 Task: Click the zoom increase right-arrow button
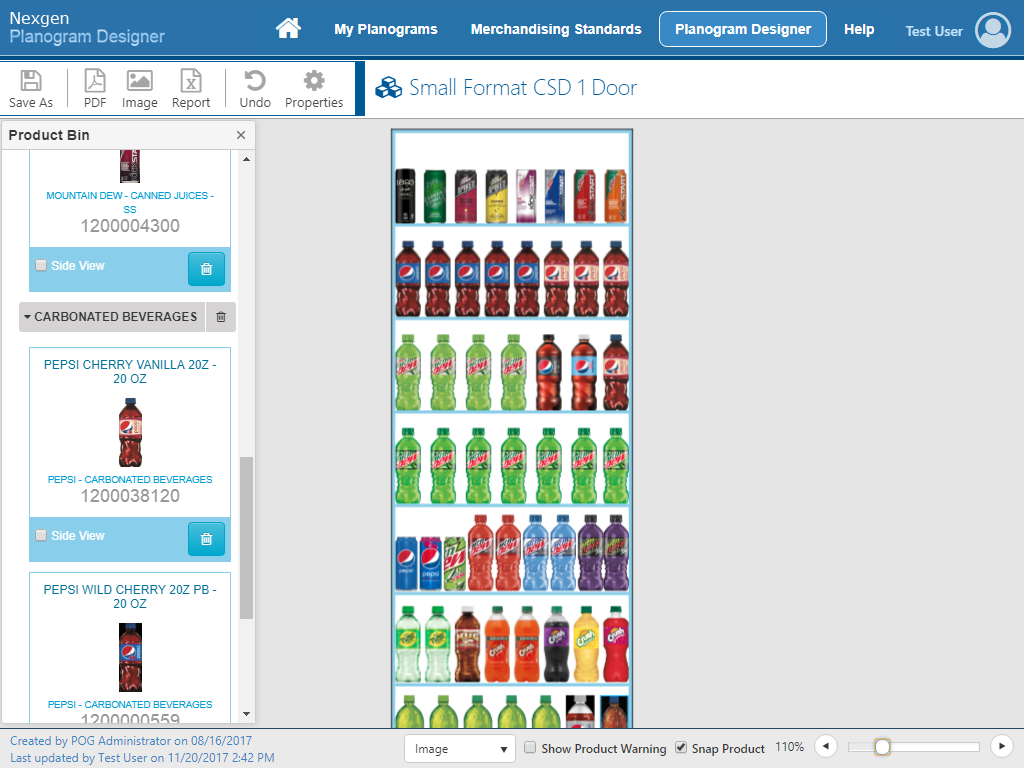(1002, 746)
